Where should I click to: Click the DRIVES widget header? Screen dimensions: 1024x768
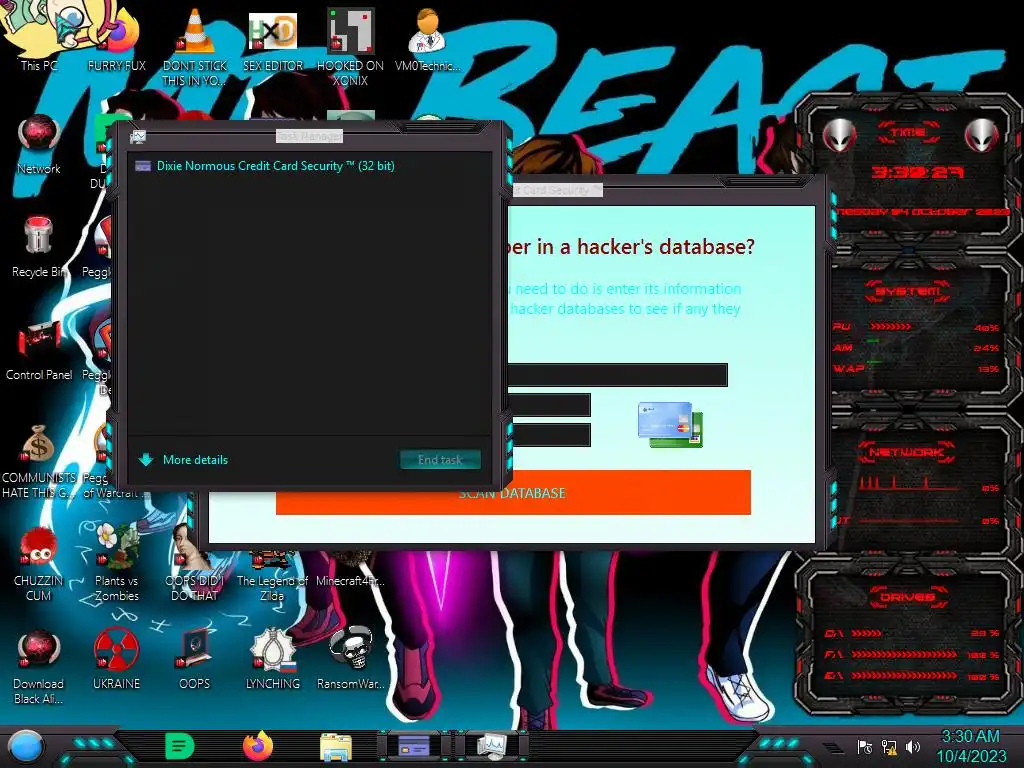click(x=907, y=597)
